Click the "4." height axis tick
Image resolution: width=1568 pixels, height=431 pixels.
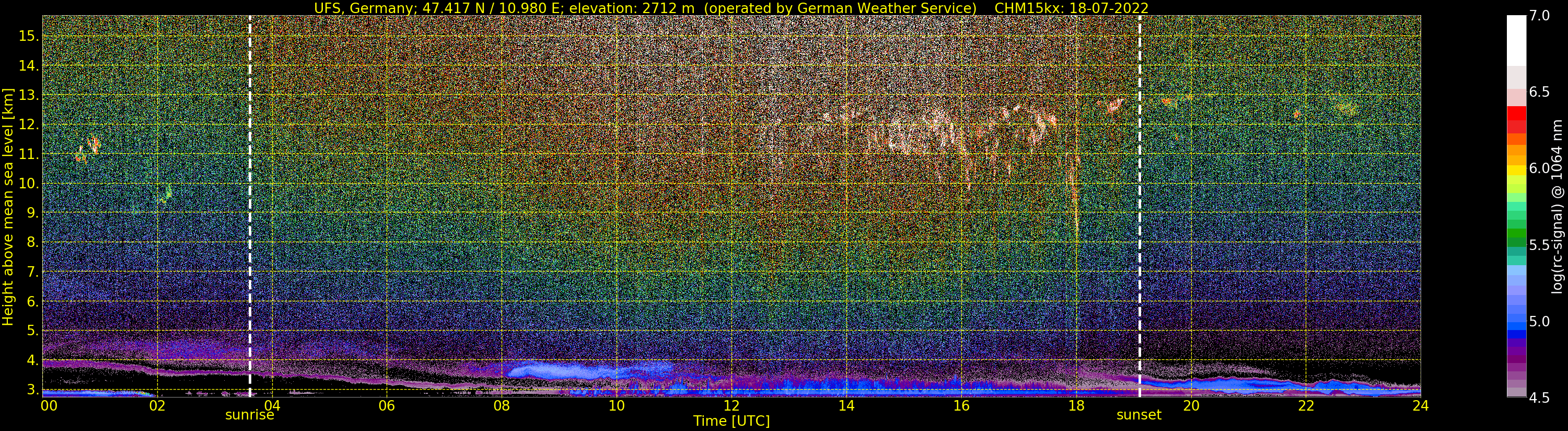pyautogui.click(x=32, y=360)
